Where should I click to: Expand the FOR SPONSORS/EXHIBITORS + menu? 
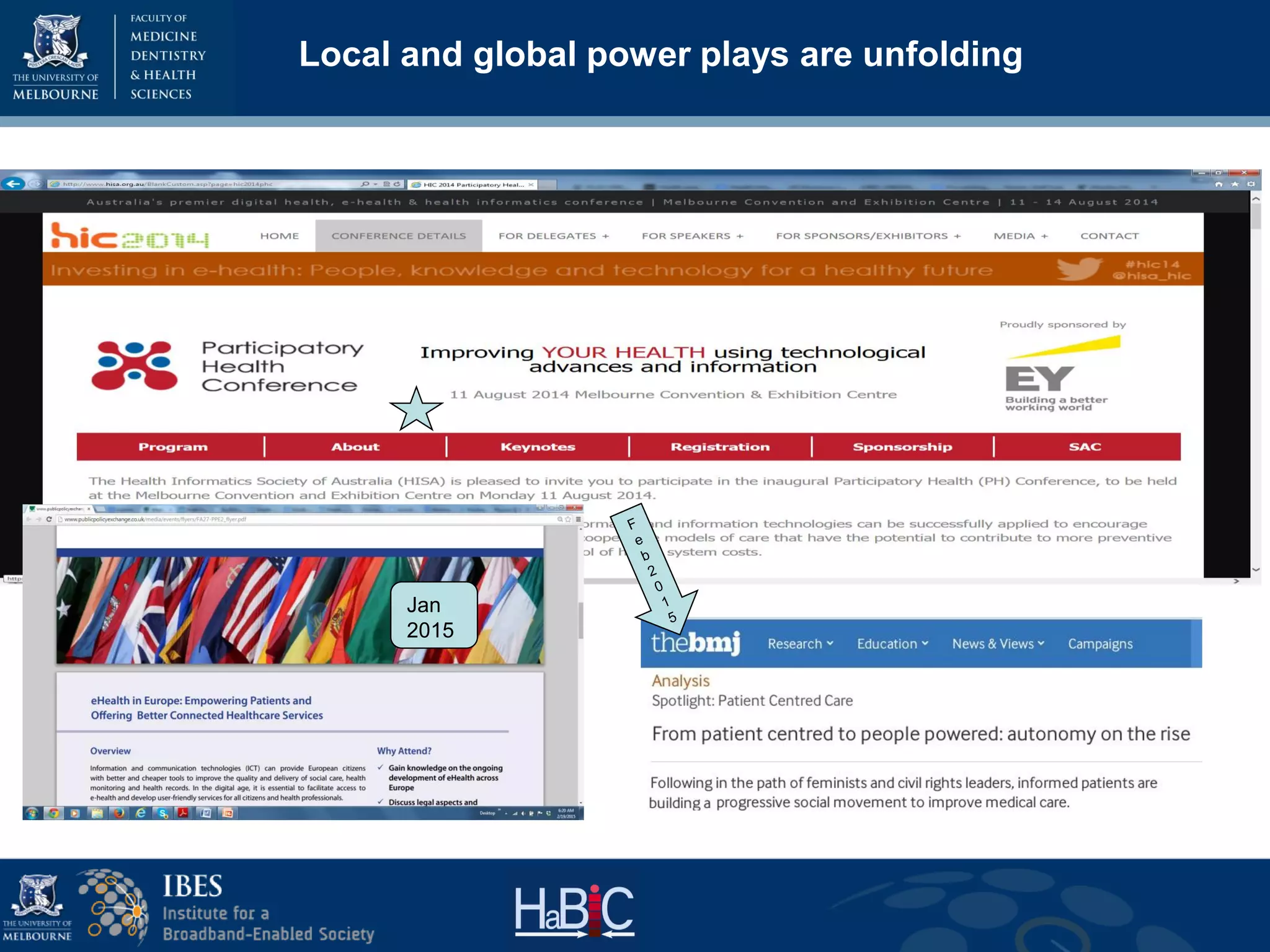[868, 236]
